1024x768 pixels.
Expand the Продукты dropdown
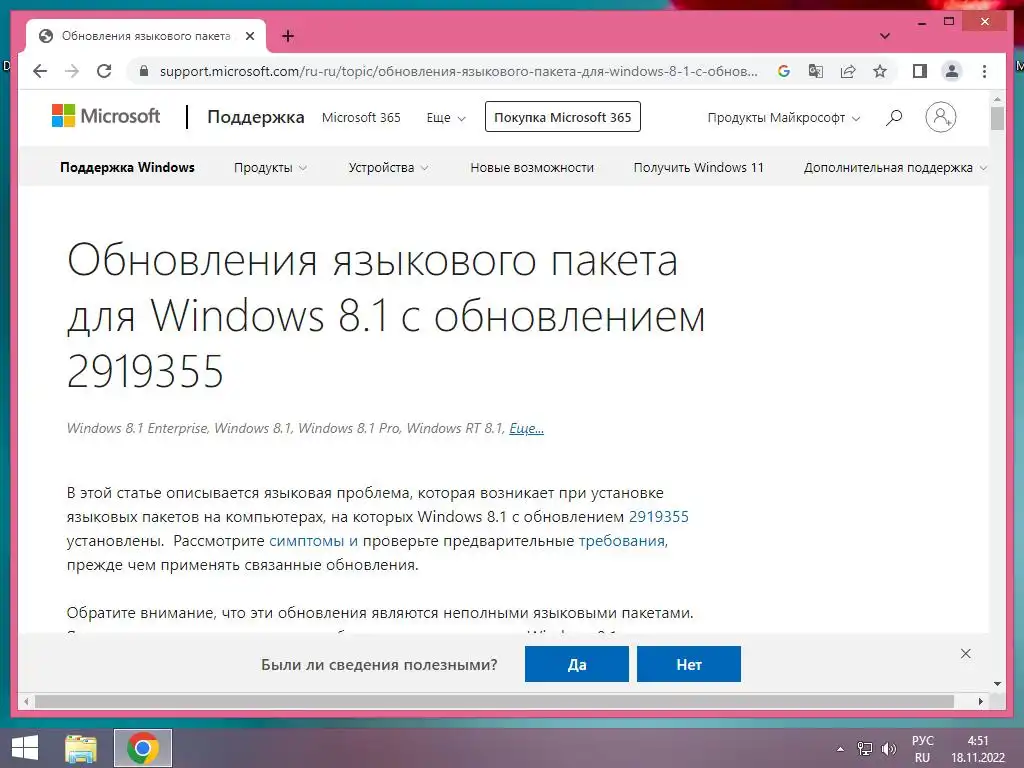click(270, 168)
